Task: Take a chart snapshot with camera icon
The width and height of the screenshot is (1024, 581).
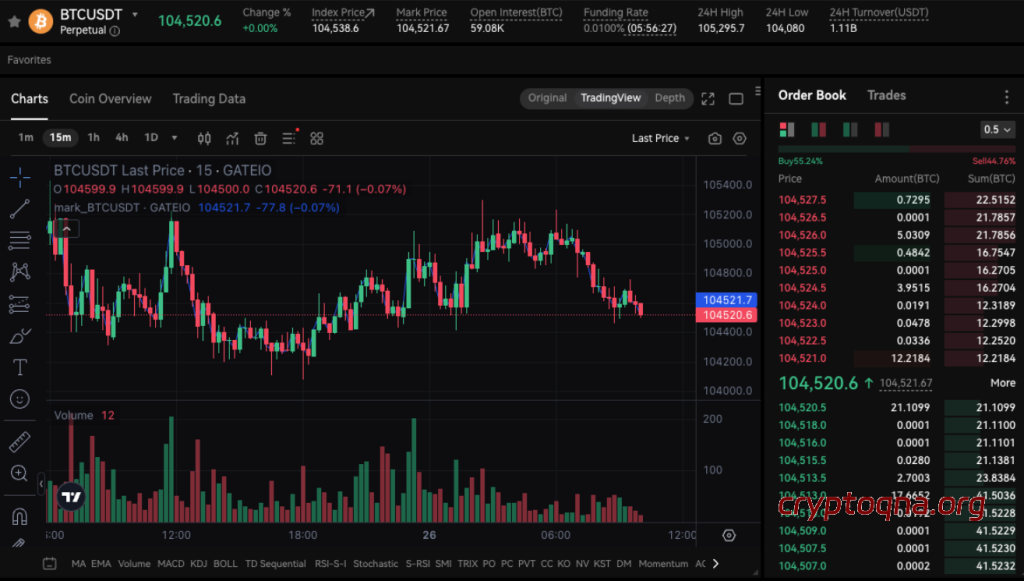Action: click(714, 138)
